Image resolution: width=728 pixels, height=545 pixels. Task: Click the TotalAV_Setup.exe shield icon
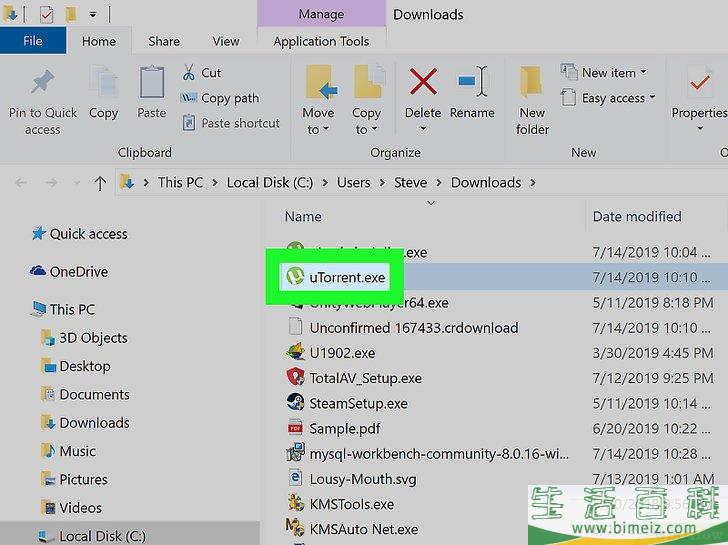(x=295, y=377)
